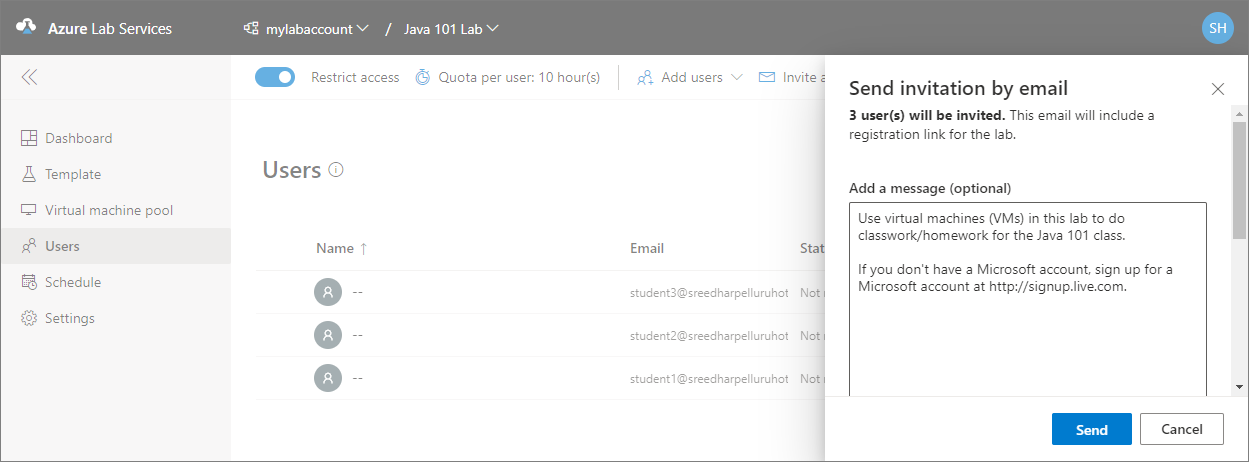Viewport: 1249px width, 462px height.
Task: Select the student3@sreedharpelluruhot email
Action: [x=709, y=293]
